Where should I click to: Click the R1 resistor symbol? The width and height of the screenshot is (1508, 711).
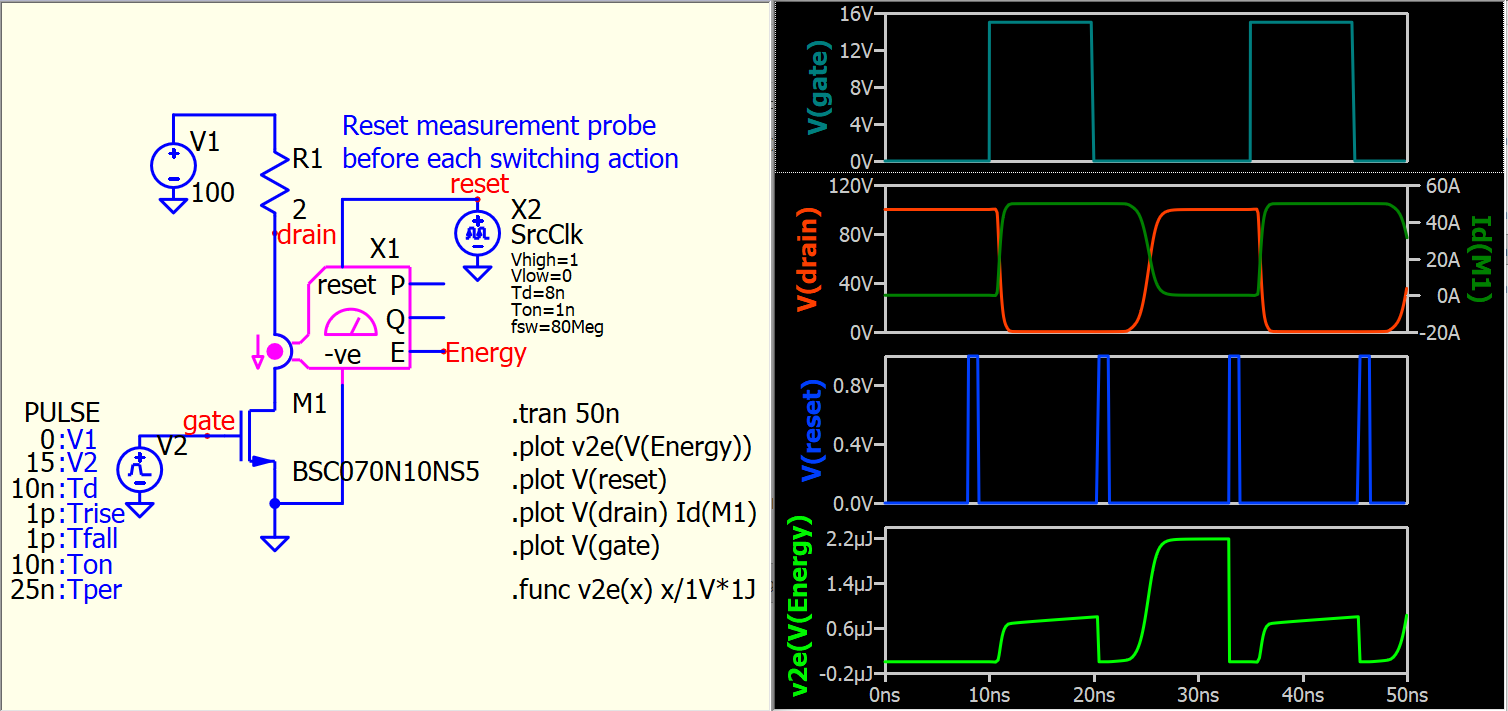pyautogui.click(x=273, y=182)
